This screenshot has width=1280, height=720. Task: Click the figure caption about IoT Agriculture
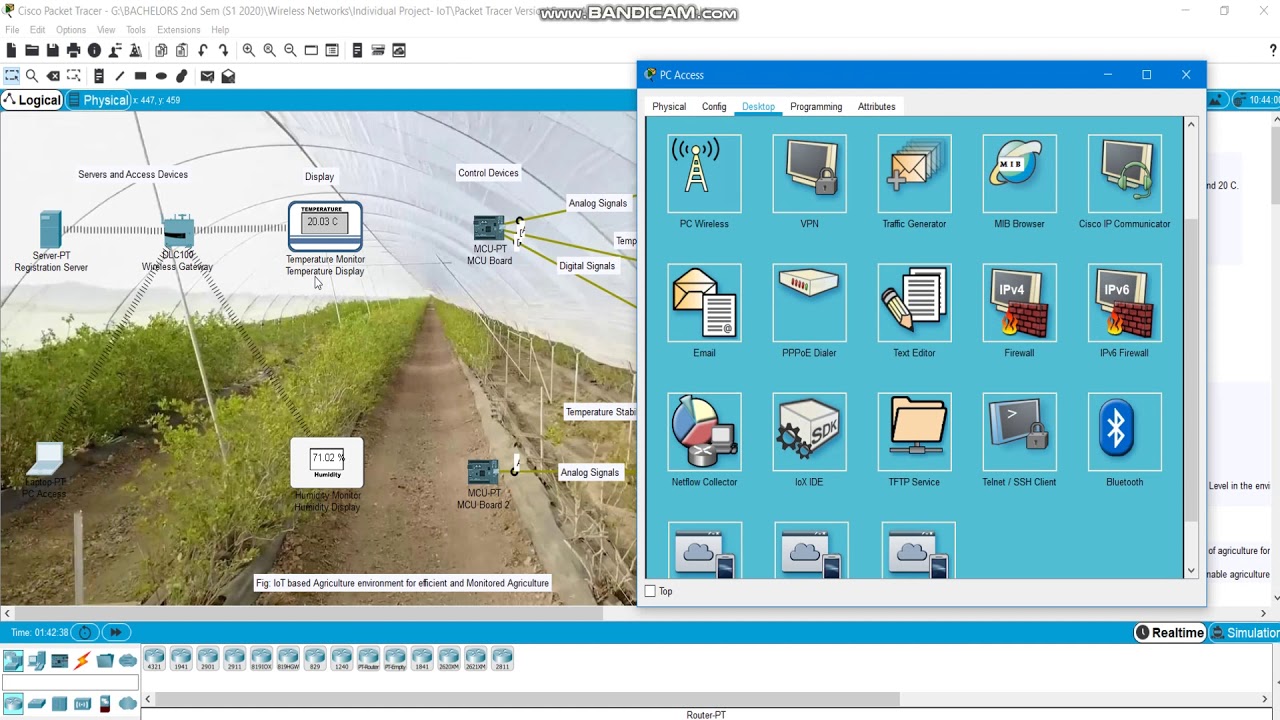(402, 583)
